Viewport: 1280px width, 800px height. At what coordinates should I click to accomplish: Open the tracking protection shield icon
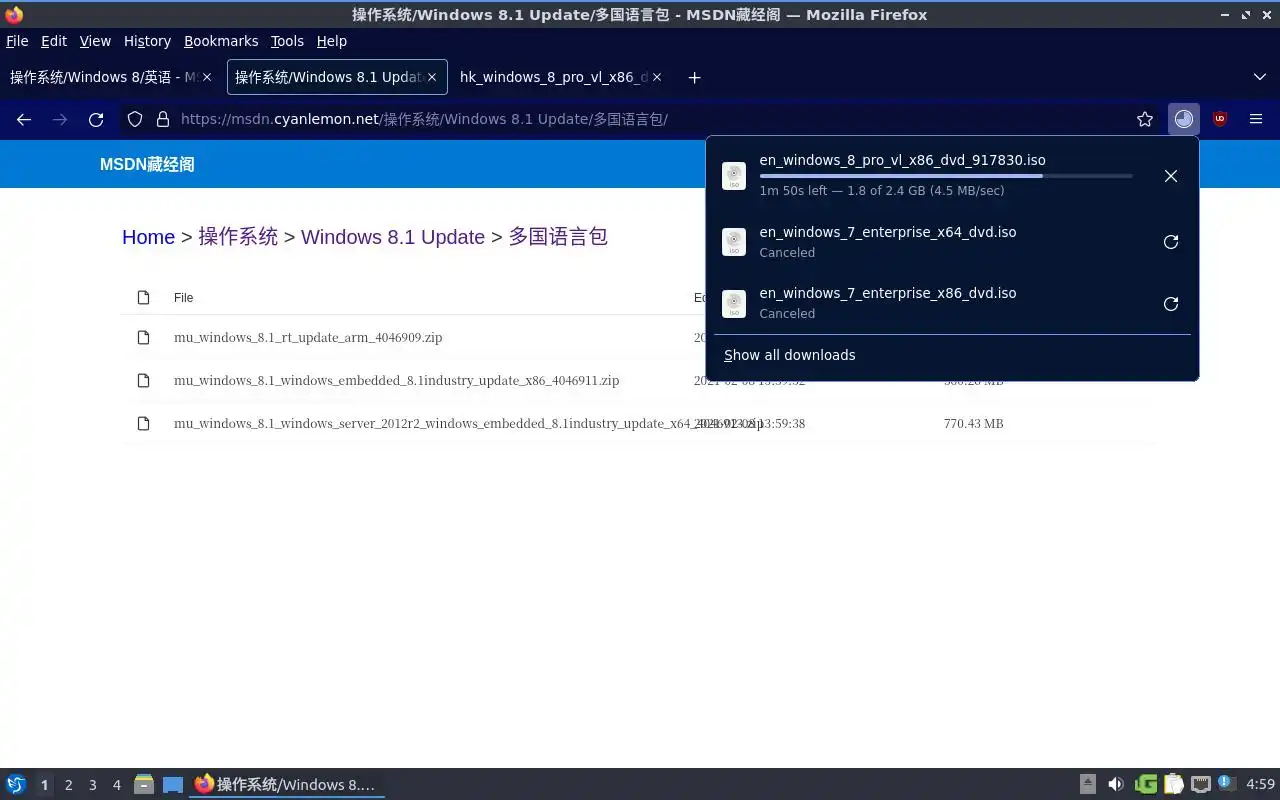(x=135, y=119)
